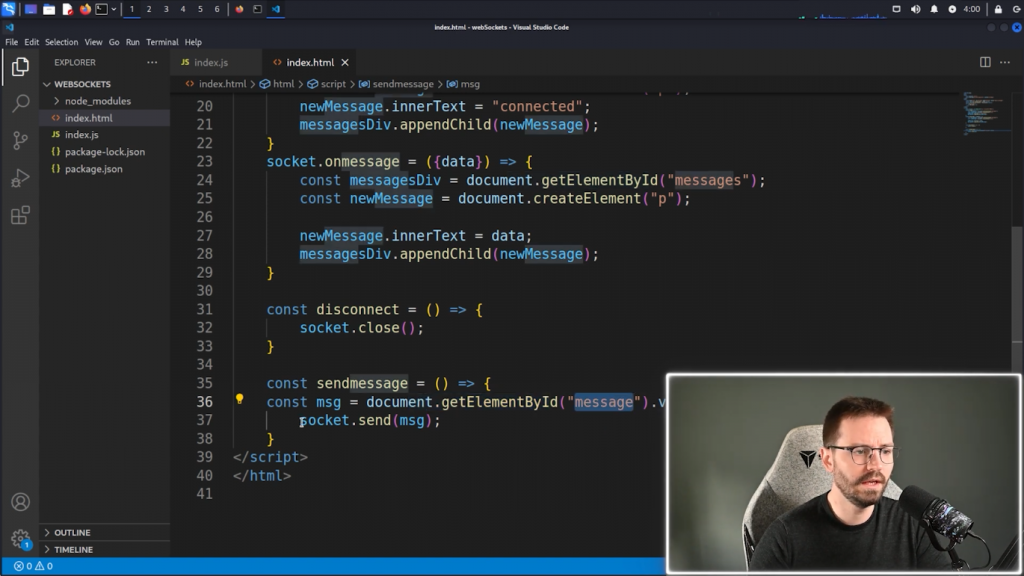This screenshot has height=576, width=1024.
Task: Click the editor vertical scrollbar thumb
Action: click(x=1017, y=300)
